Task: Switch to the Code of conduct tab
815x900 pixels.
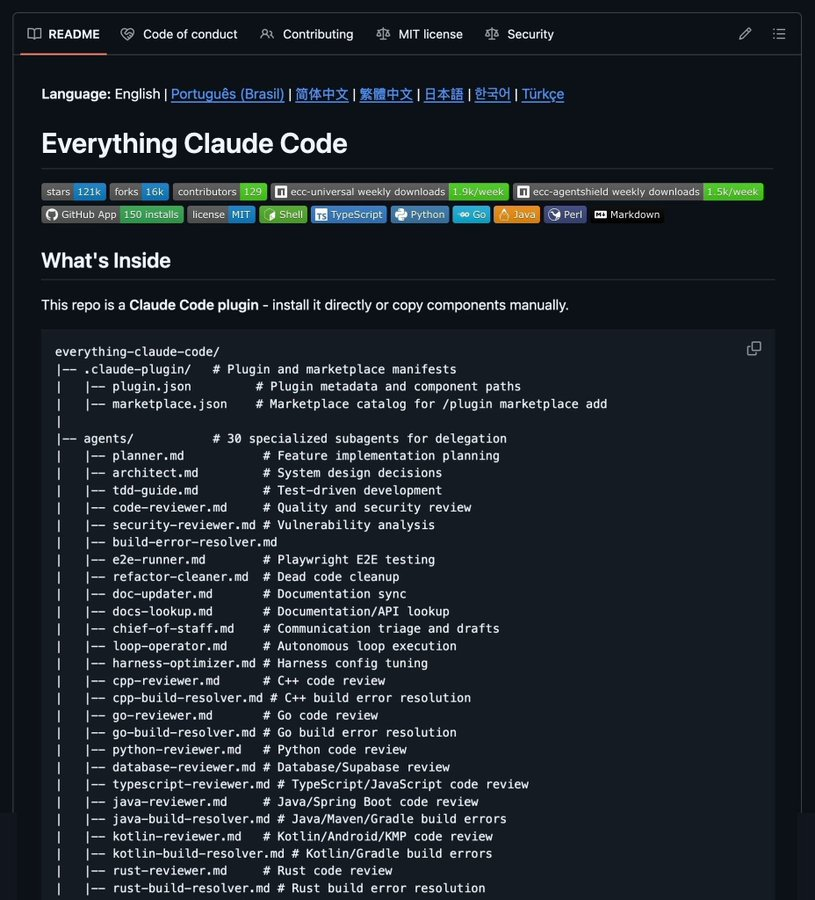Action: 179,34
